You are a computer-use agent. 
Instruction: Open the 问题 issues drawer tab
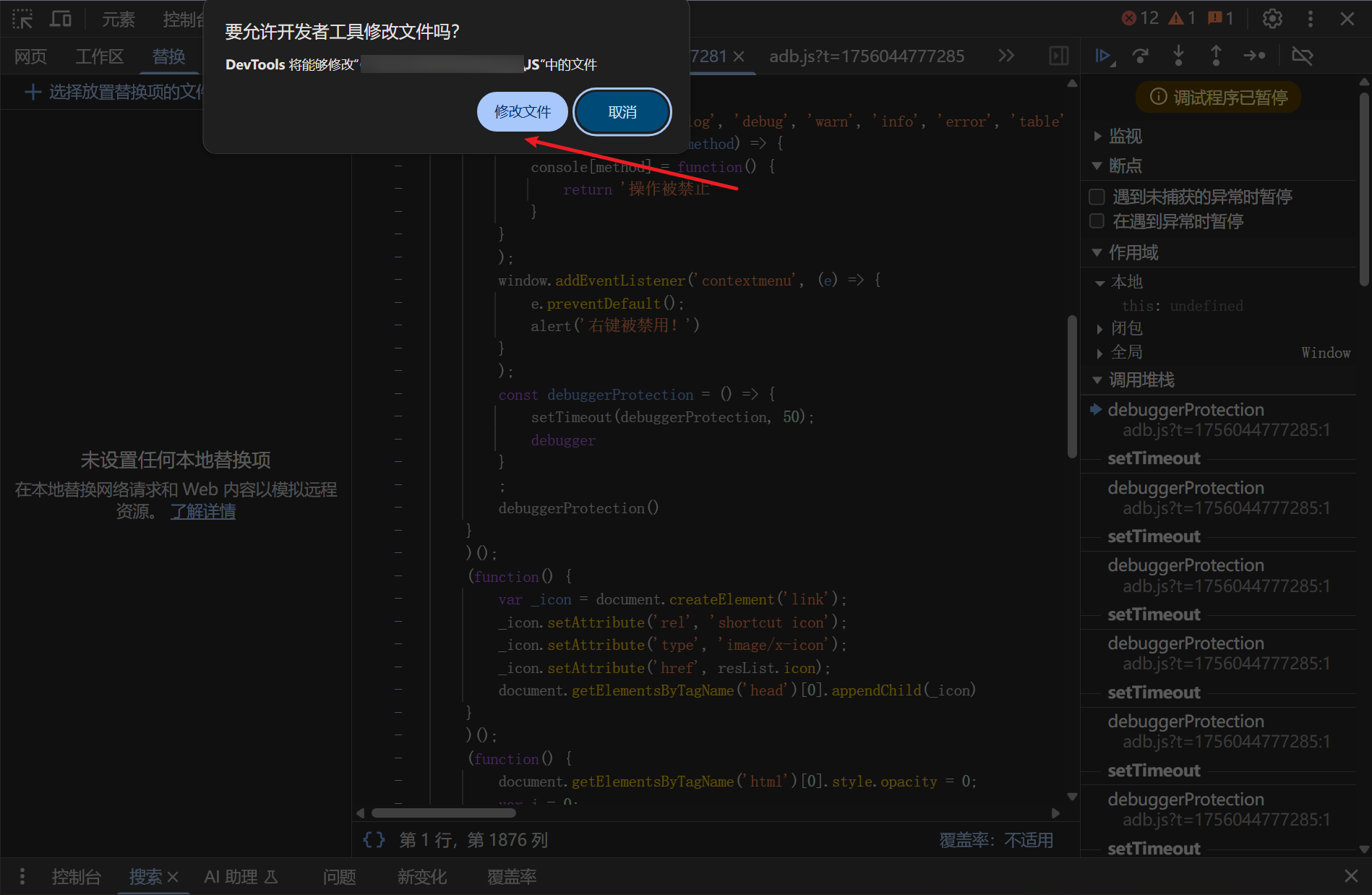pyautogui.click(x=339, y=877)
